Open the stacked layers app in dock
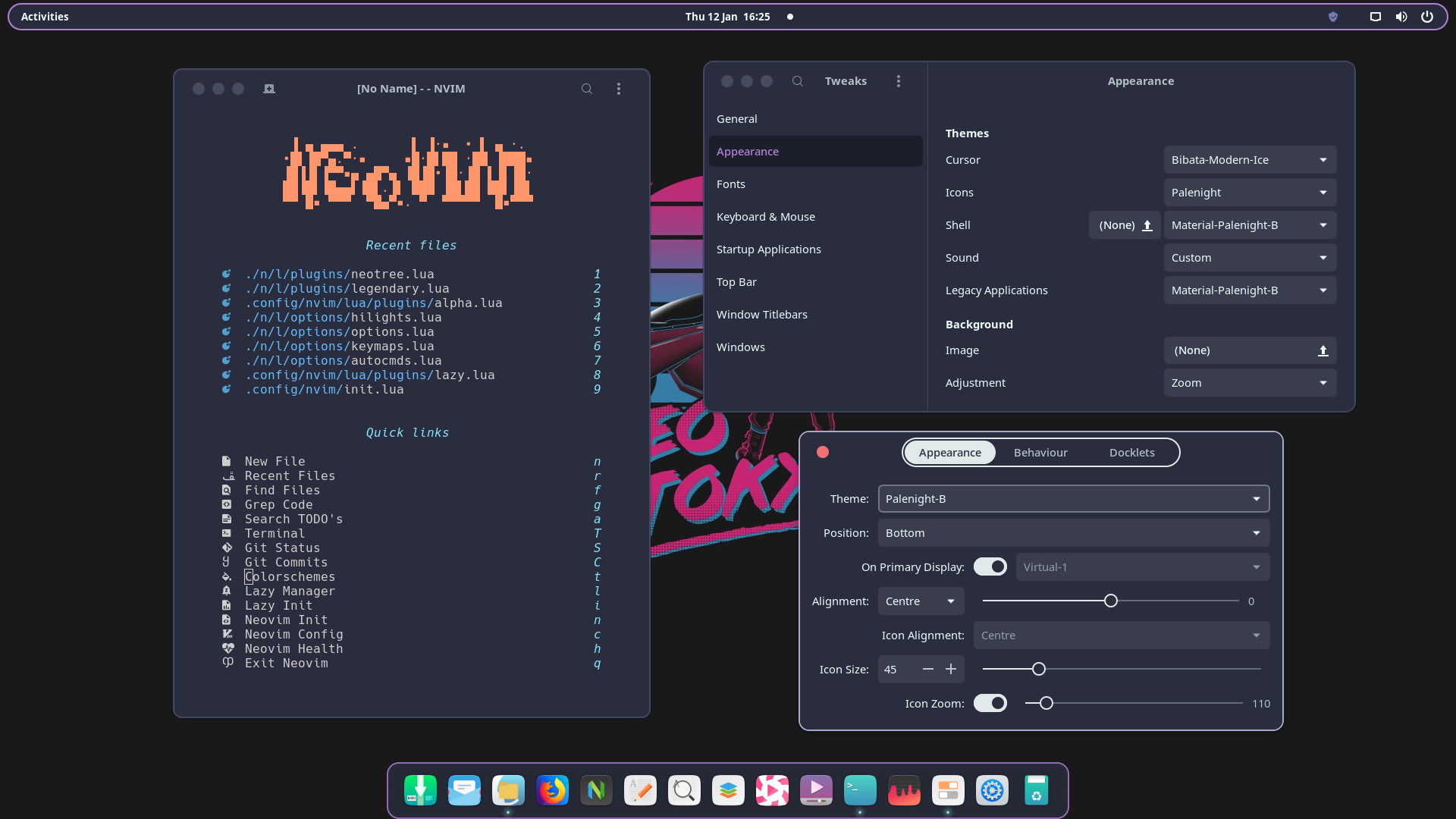 click(728, 790)
